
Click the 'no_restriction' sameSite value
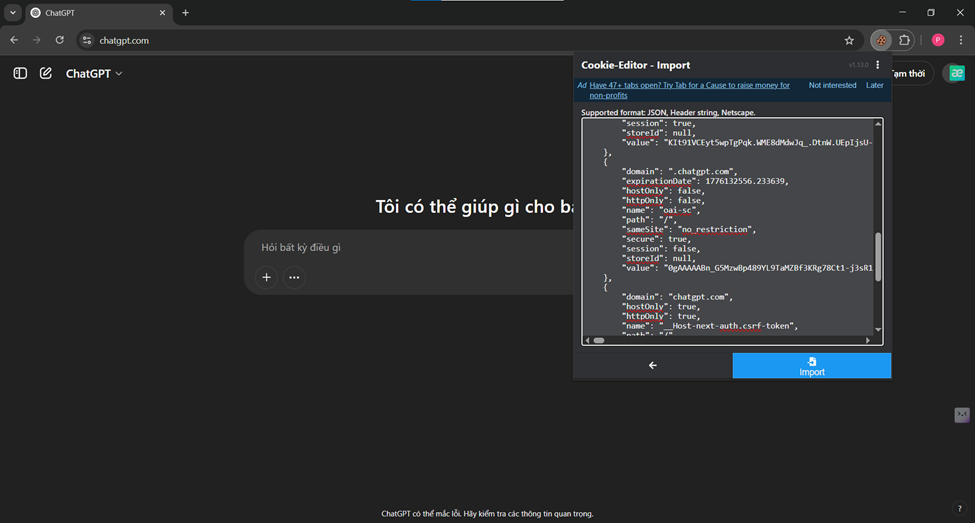coord(715,229)
